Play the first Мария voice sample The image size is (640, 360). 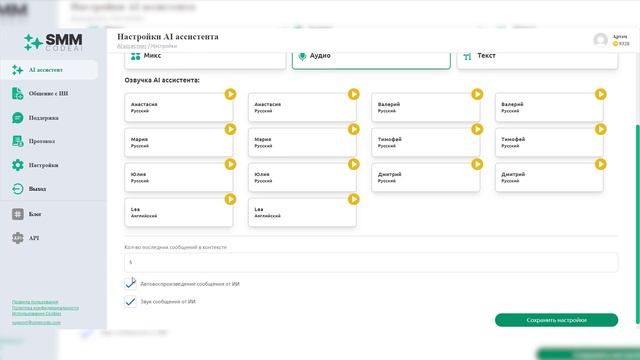point(230,129)
